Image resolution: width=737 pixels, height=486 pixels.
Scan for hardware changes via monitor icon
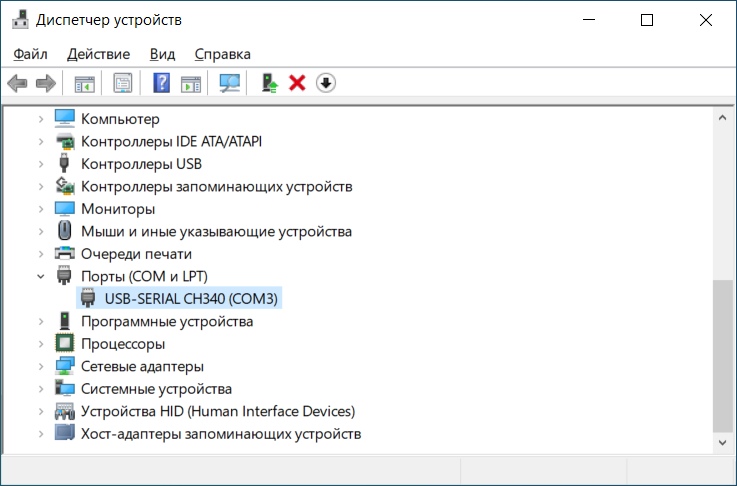click(x=230, y=83)
